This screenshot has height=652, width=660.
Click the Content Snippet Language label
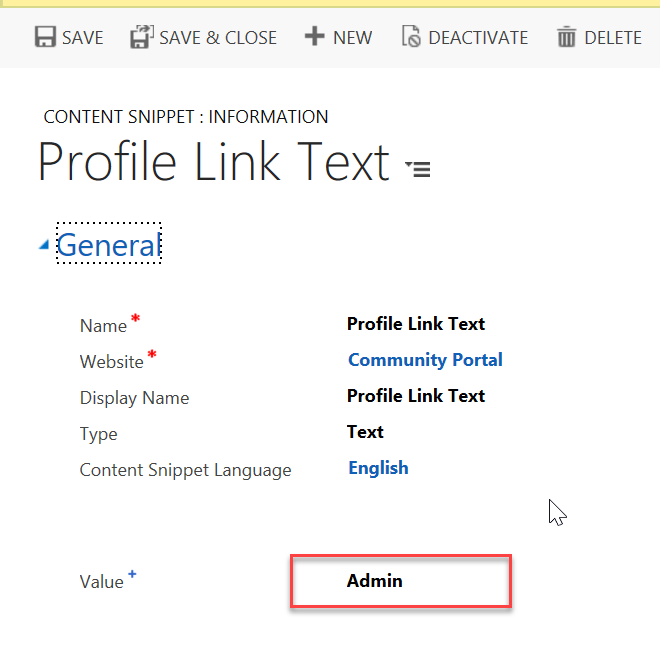click(185, 471)
